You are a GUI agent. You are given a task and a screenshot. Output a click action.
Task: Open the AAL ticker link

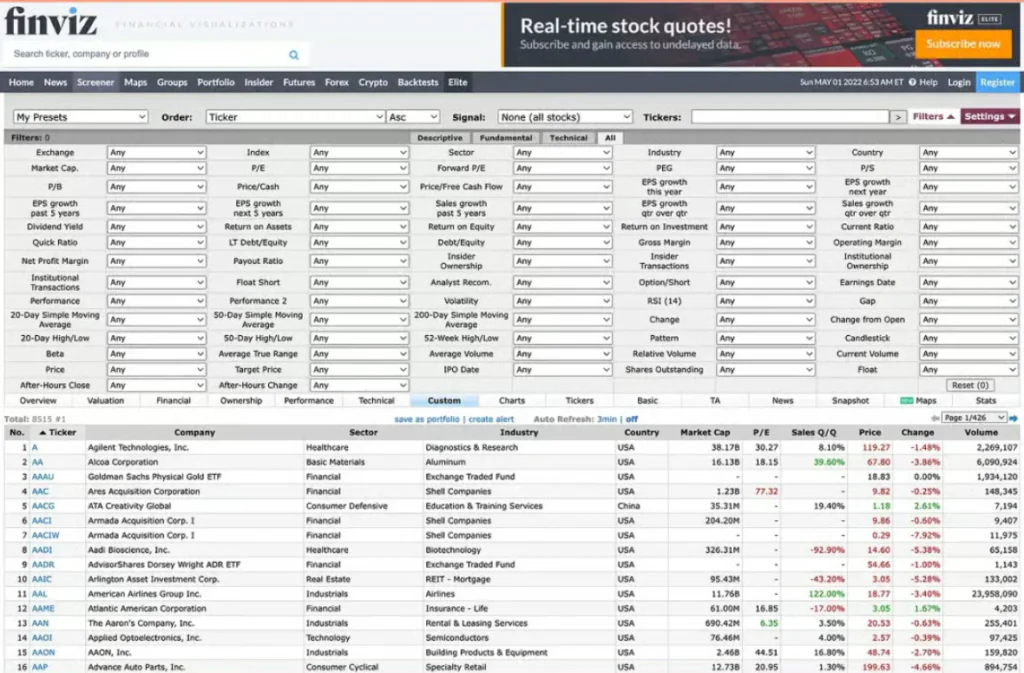[x=39, y=594]
